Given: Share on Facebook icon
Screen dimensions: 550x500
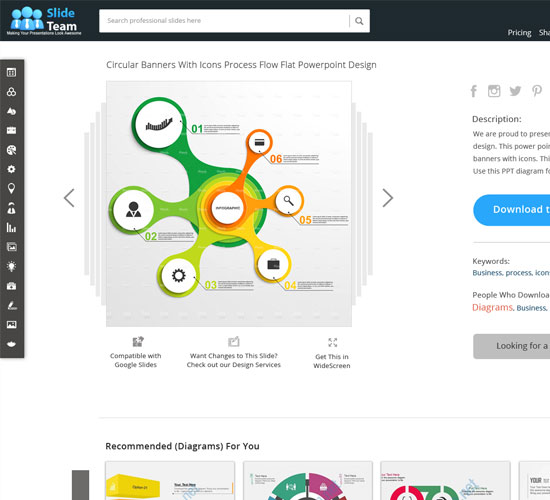Looking at the screenshot, I should 474,91.
